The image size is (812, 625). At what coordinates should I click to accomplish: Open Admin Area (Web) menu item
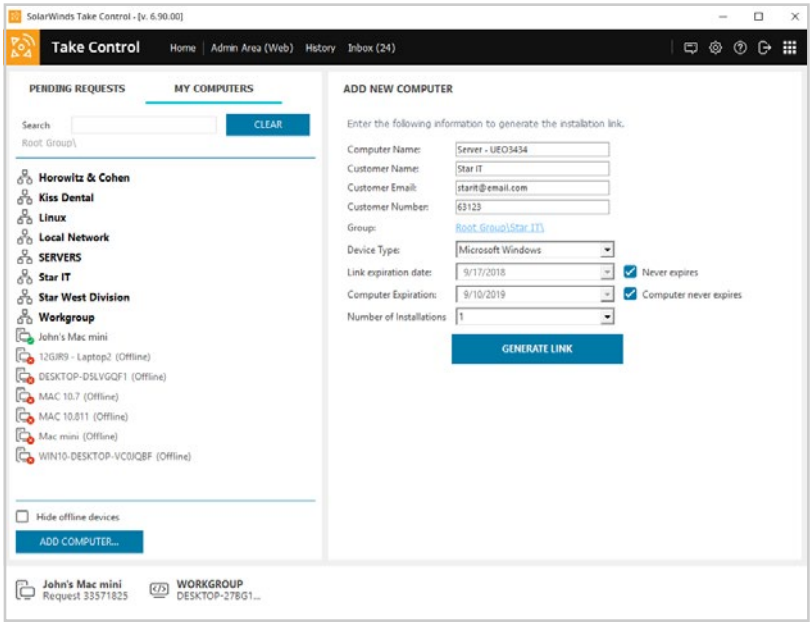(x=252, y=48)
